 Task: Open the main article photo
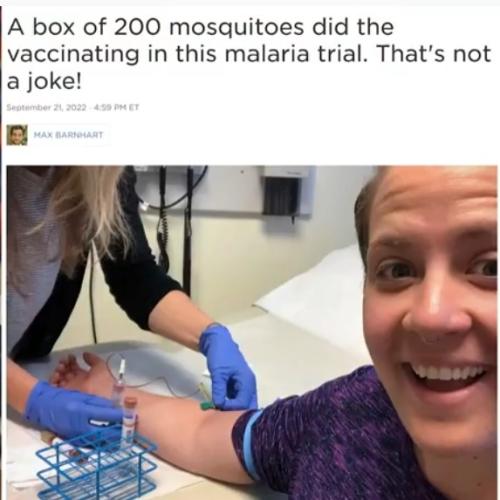252,333
